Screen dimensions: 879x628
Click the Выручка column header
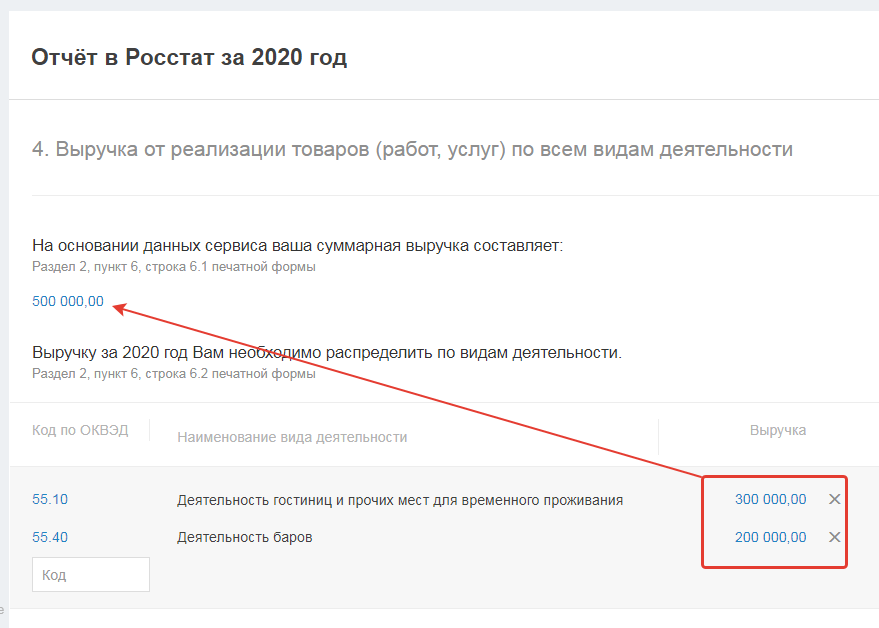(x=778, y=430)
